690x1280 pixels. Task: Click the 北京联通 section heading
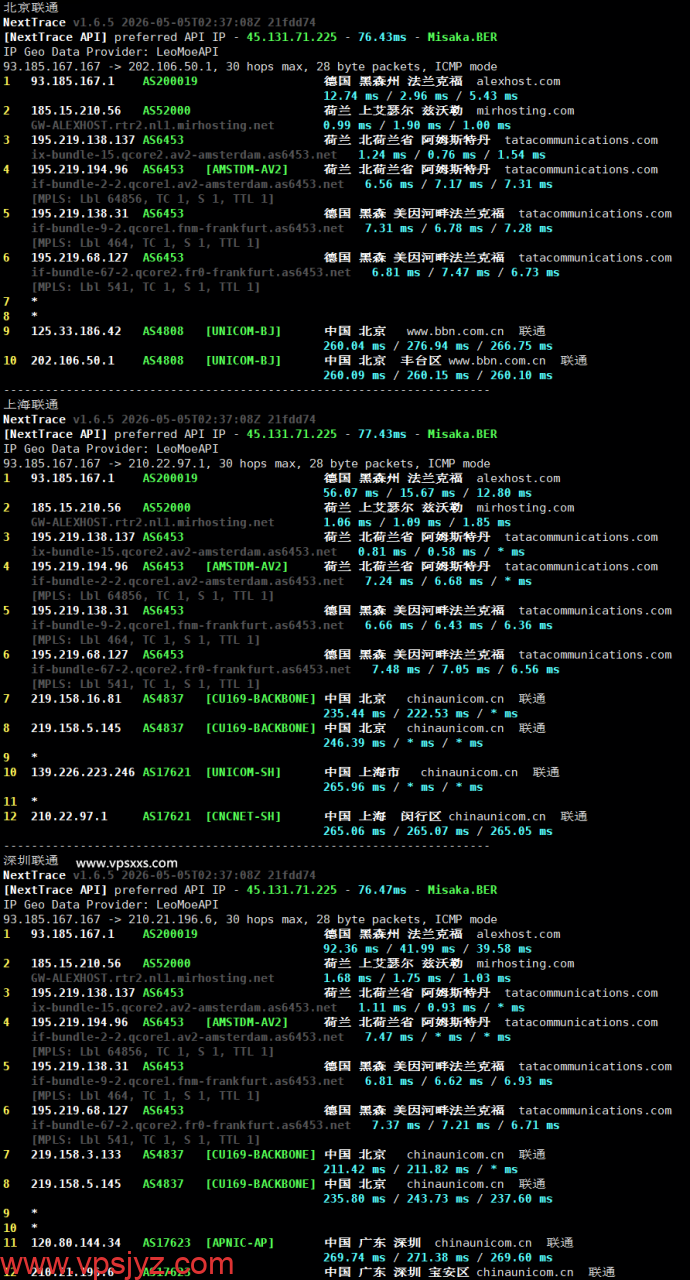click(31, 7)
